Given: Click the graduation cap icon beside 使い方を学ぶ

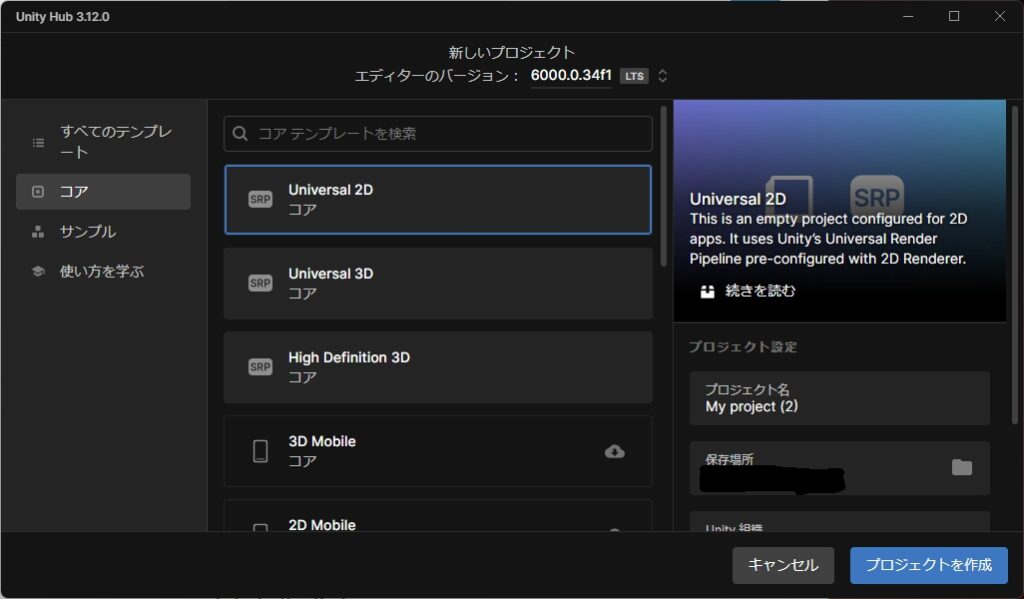Looking at the screenshot, I should 38,271.
